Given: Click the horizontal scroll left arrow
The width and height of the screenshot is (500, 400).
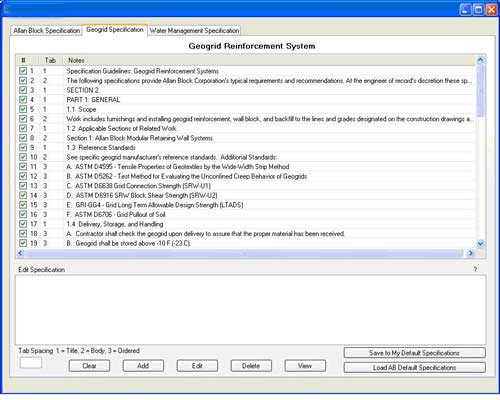Looking at the screenshot, I should point(20,253).
